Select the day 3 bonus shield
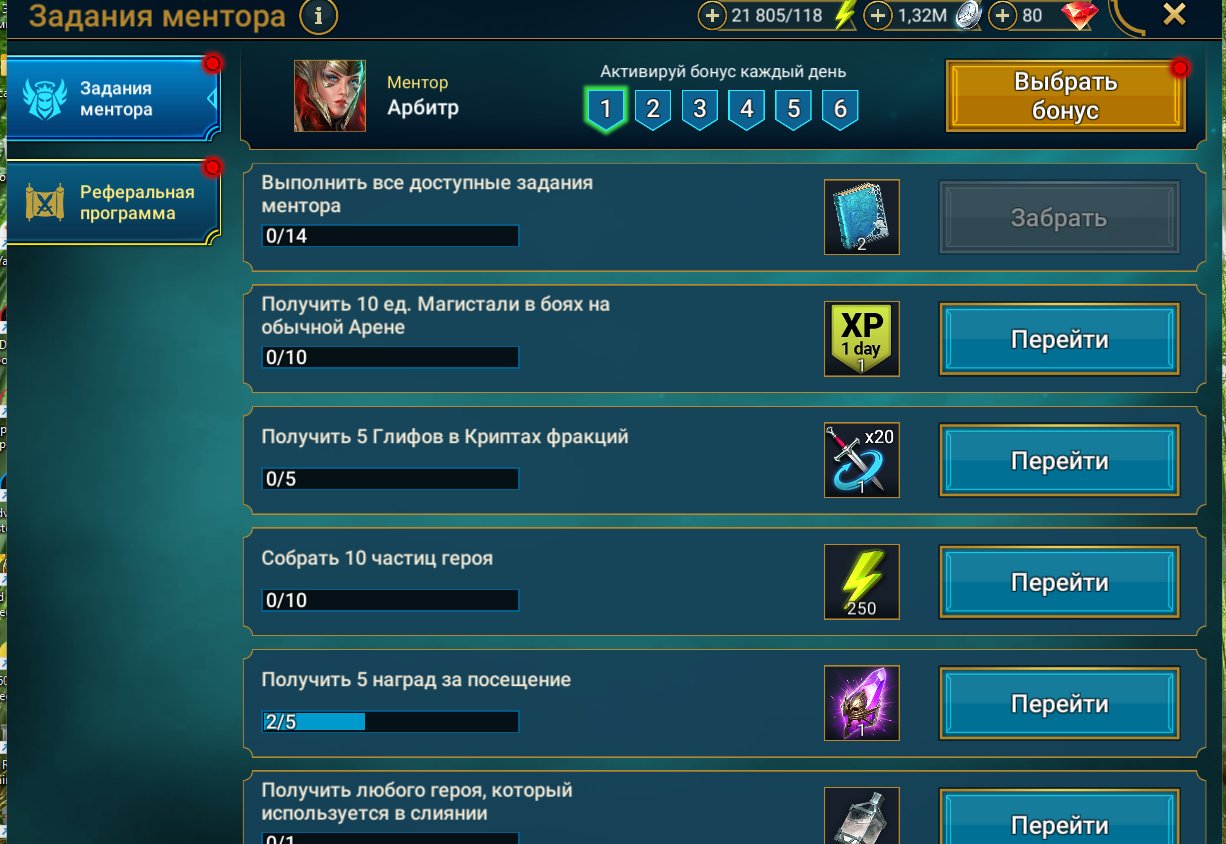 [700, 108]
